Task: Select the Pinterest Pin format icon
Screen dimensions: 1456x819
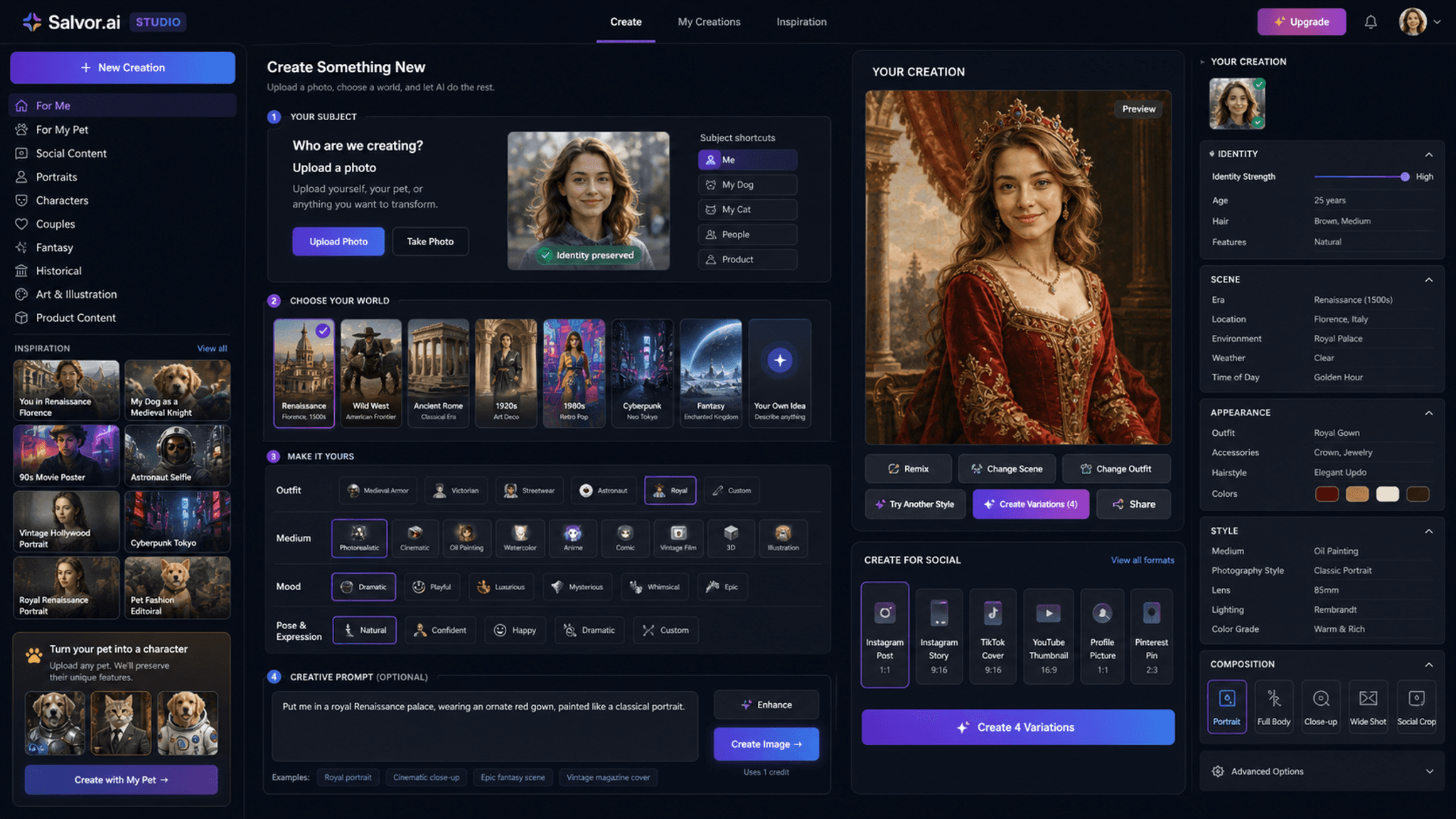Action: [x=1152, y=613]
